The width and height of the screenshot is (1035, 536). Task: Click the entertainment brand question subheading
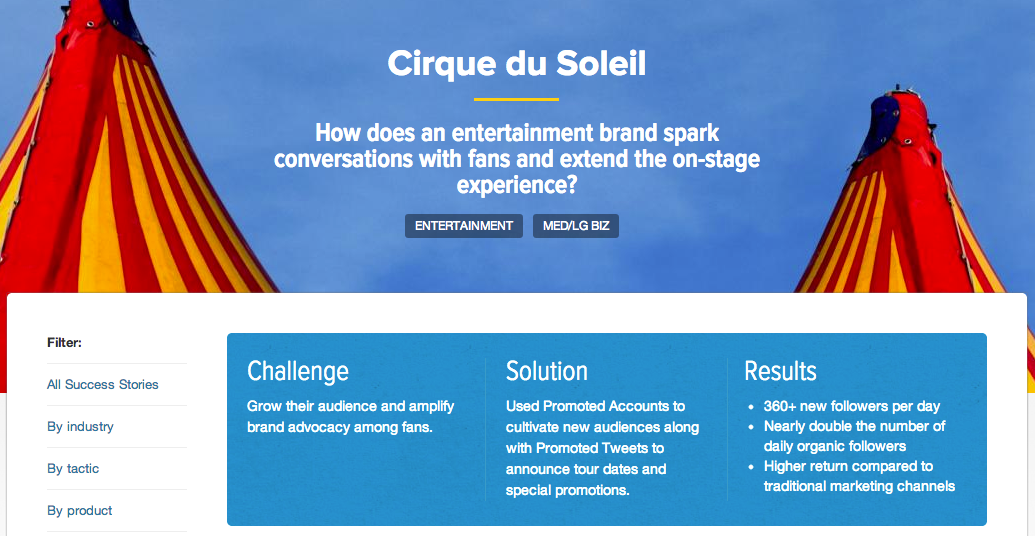coord(517,159)
